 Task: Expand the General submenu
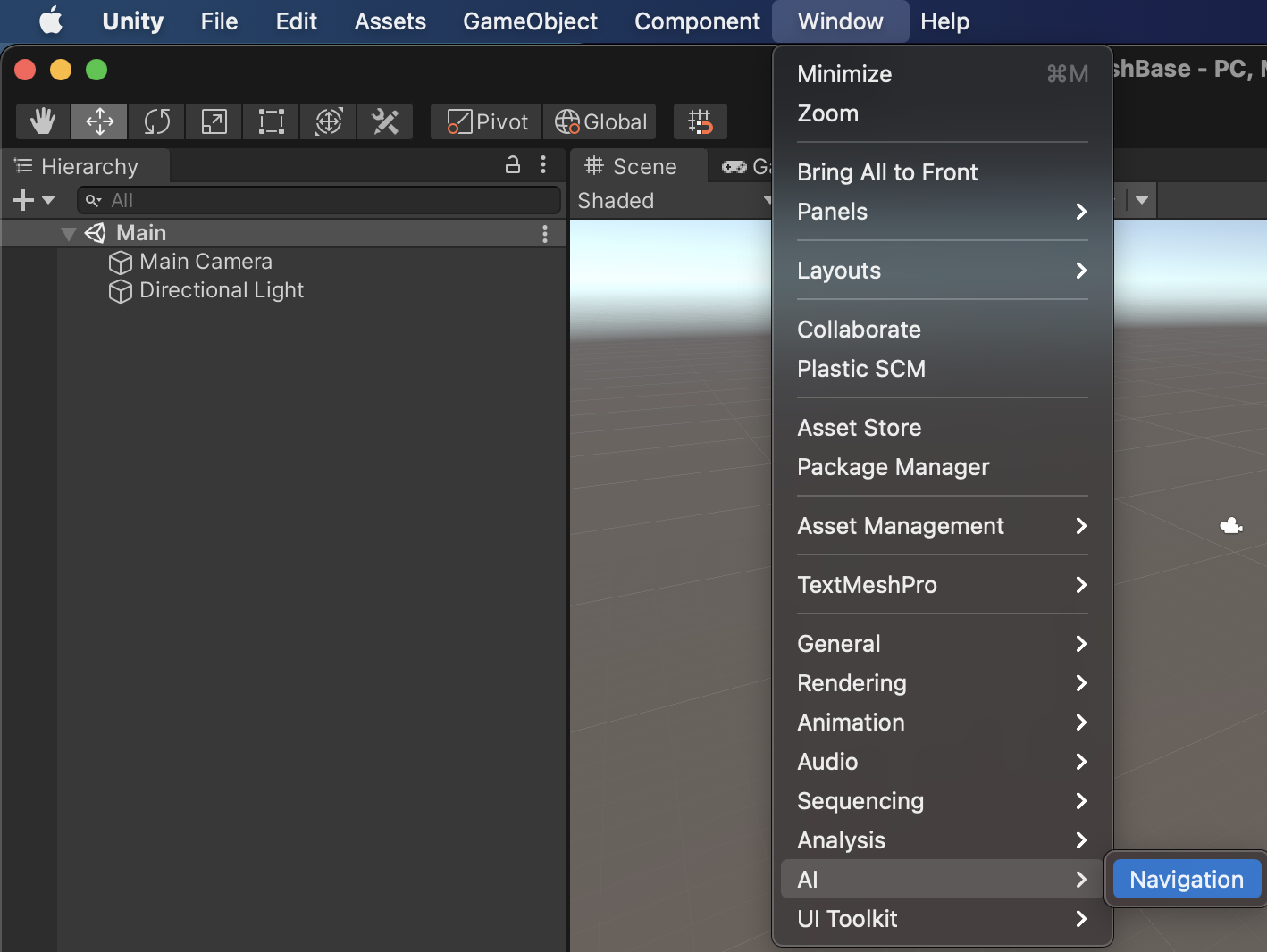click(x=943, y=644)
